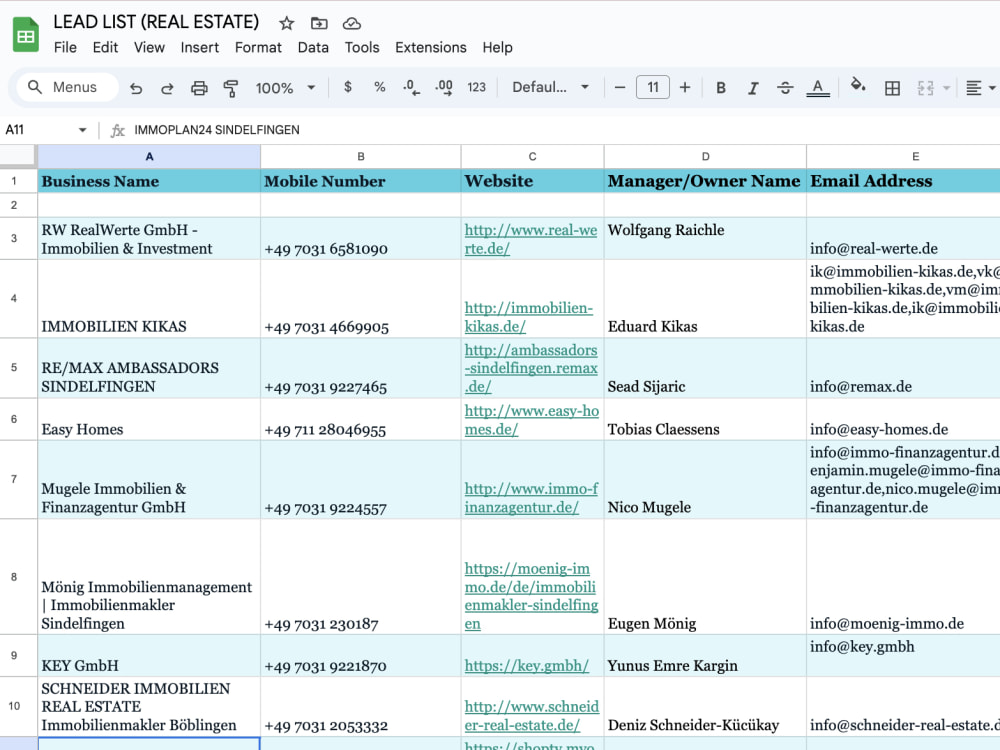The image size is (1000, 750).
Task: Expand the name box dropdown arrow
Action: pyautogui.click(x=82, y=130)
